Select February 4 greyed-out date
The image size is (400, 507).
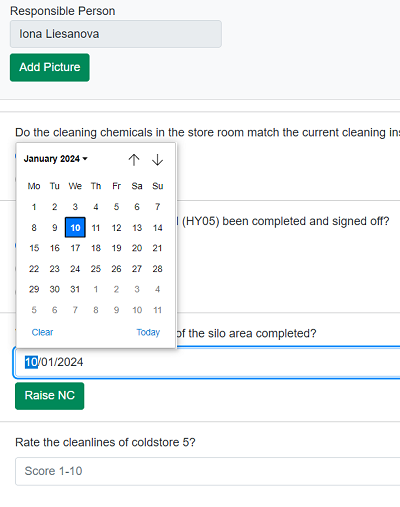click(158, 289)
